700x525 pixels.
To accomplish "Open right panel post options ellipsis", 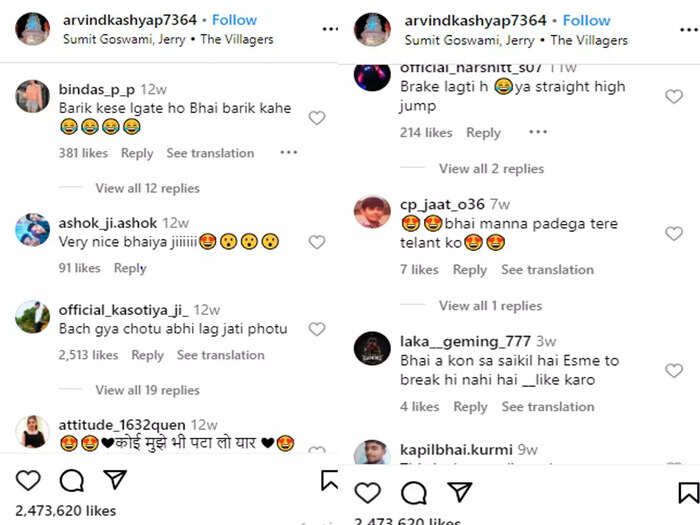I will 688,30.
